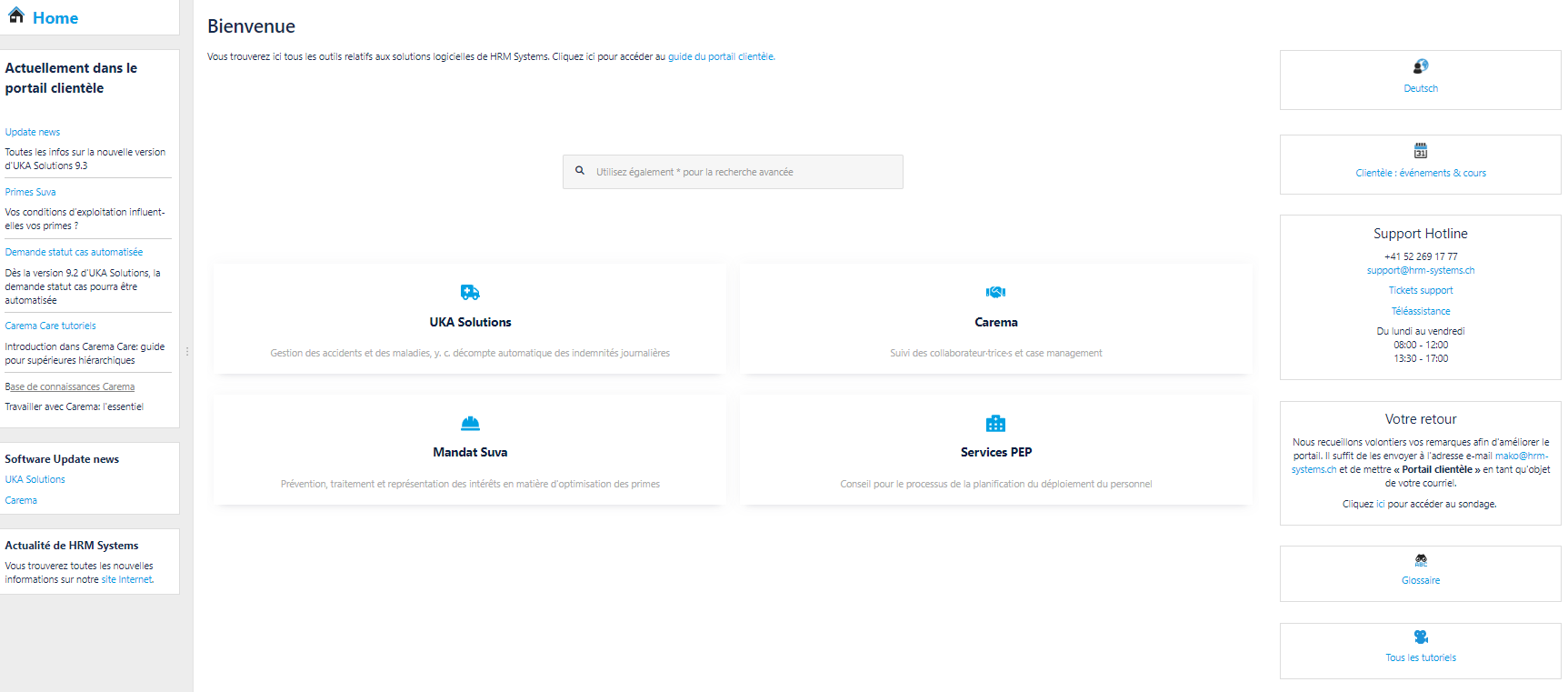Open the Primes Suva link

click(x=31, y=192)
